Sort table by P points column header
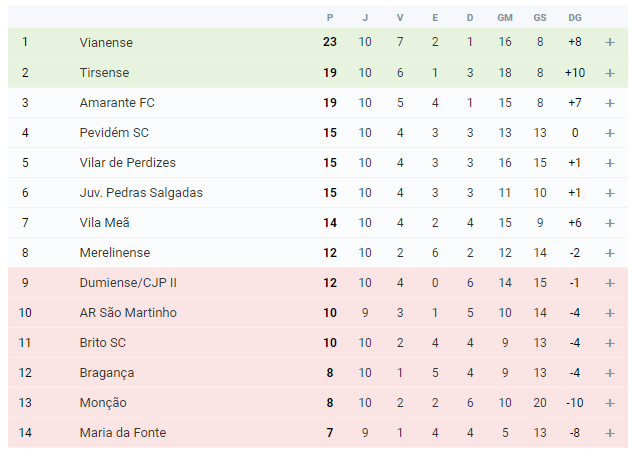 click(x=330, y=18)
